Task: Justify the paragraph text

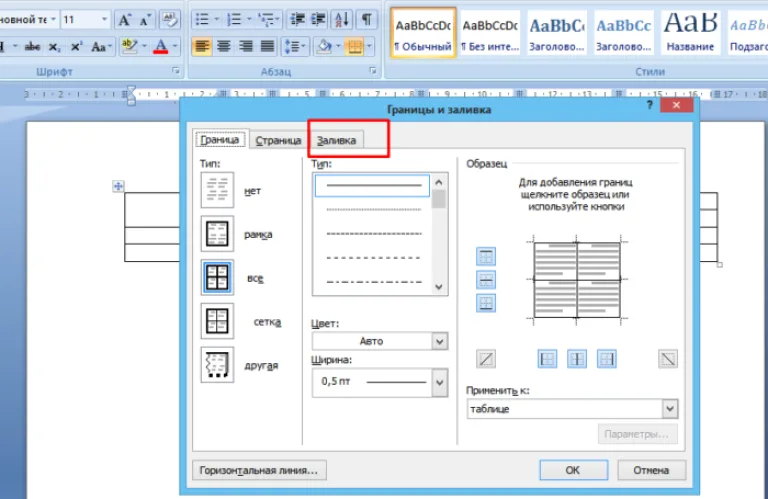Action: point(267,47)
